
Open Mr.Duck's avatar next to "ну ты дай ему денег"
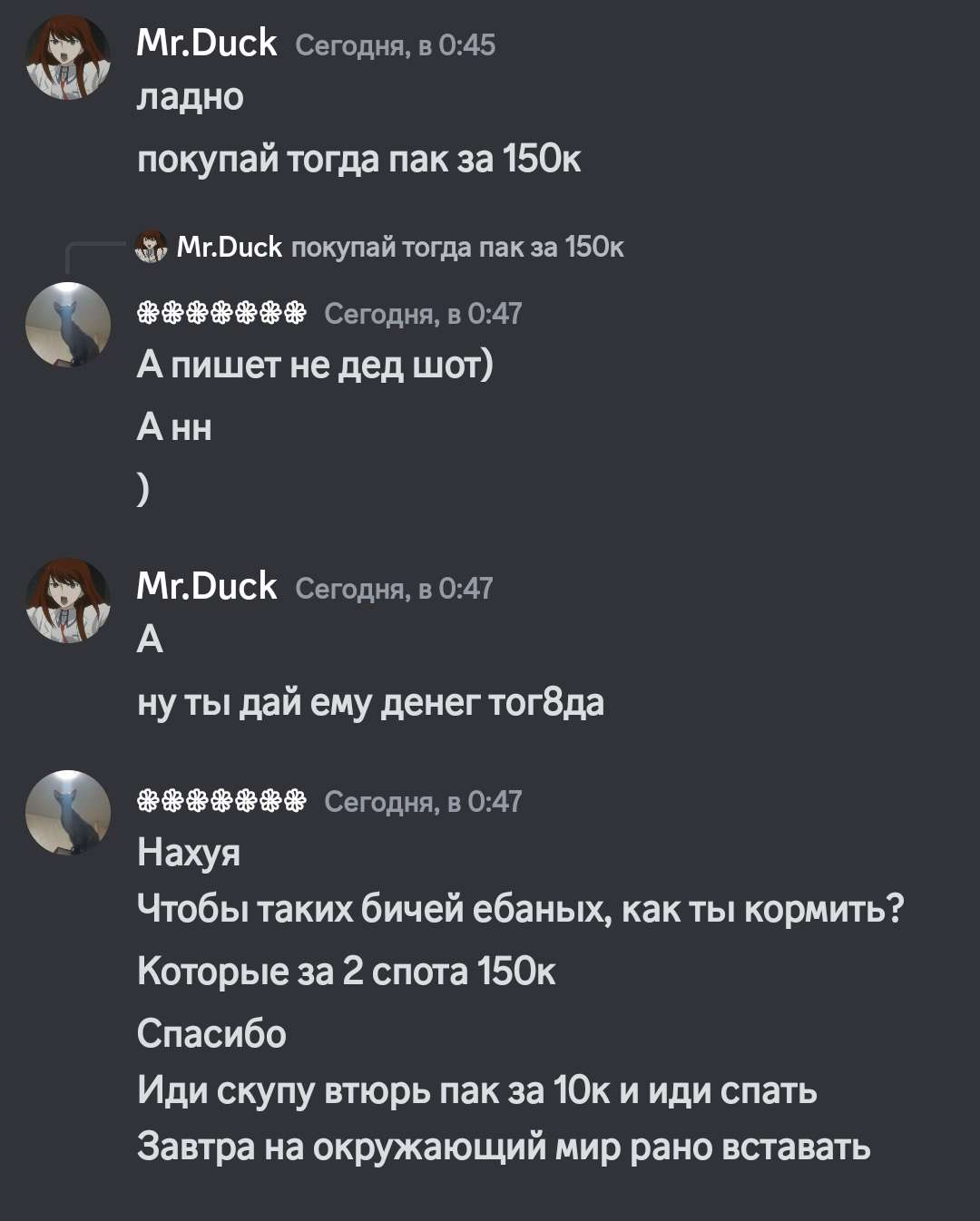point(68,601)
